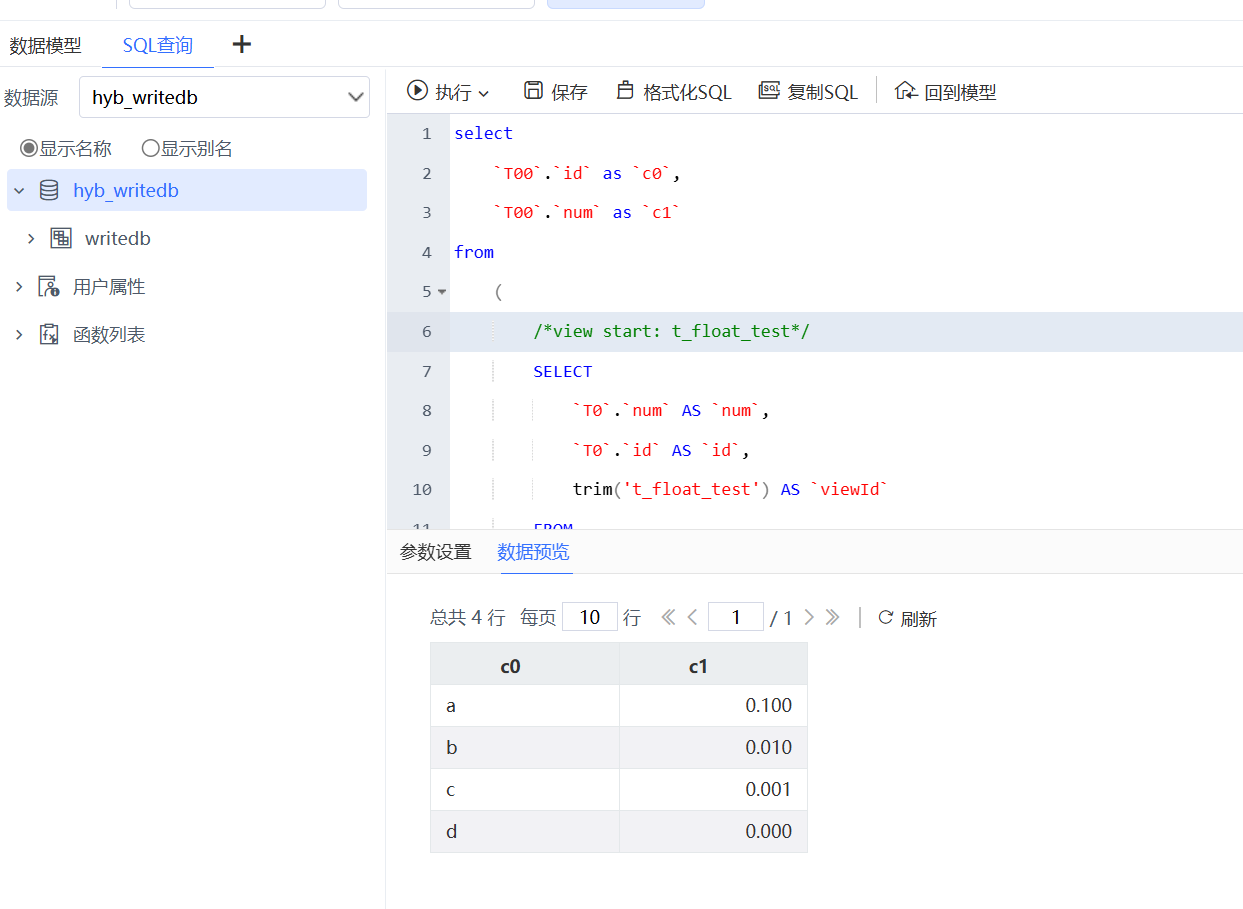
Task: Click the rows-per-page input field
Action: tap(589, 617)
